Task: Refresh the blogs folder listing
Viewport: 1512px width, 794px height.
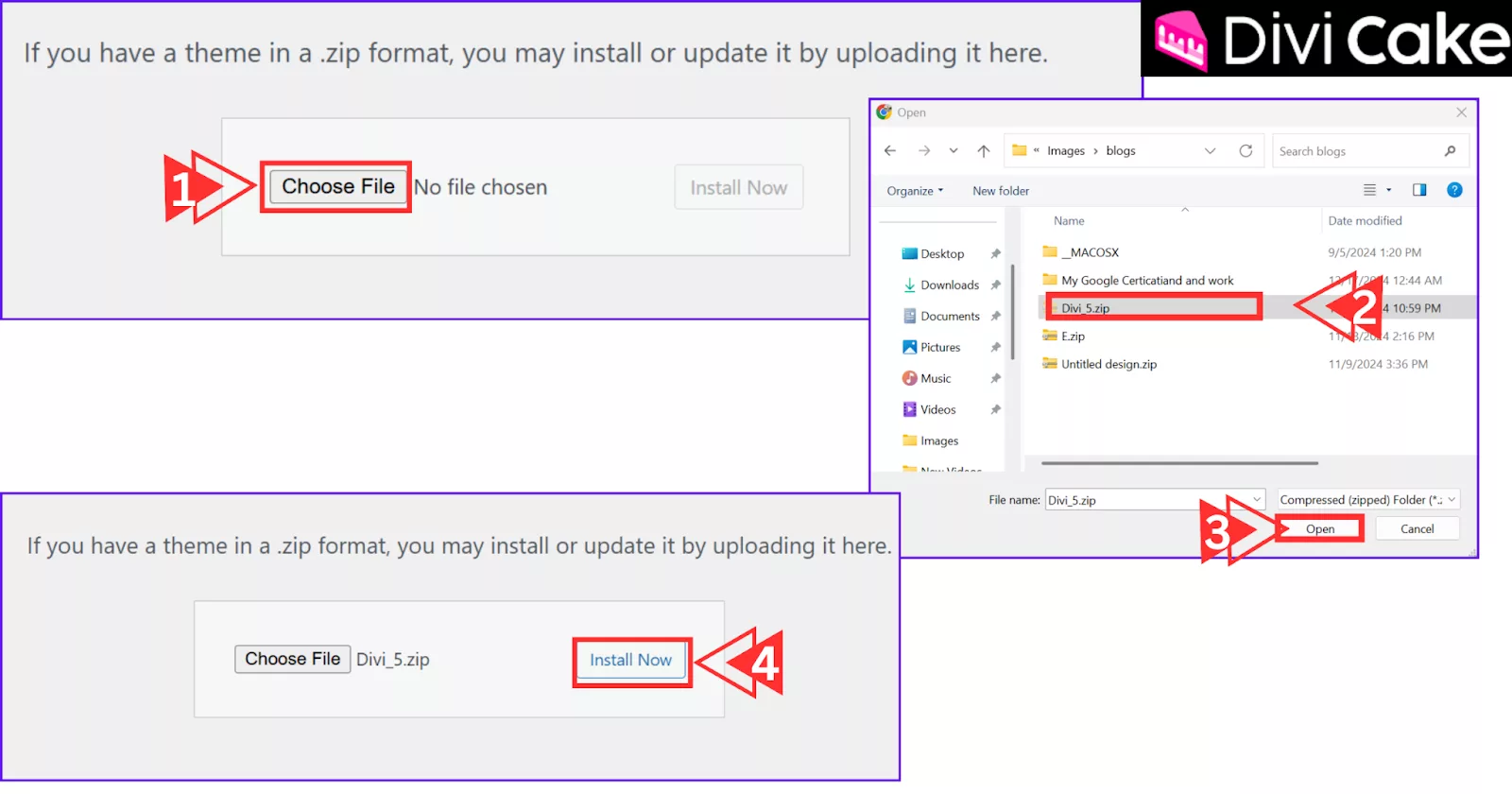Action: point(1246,150)
